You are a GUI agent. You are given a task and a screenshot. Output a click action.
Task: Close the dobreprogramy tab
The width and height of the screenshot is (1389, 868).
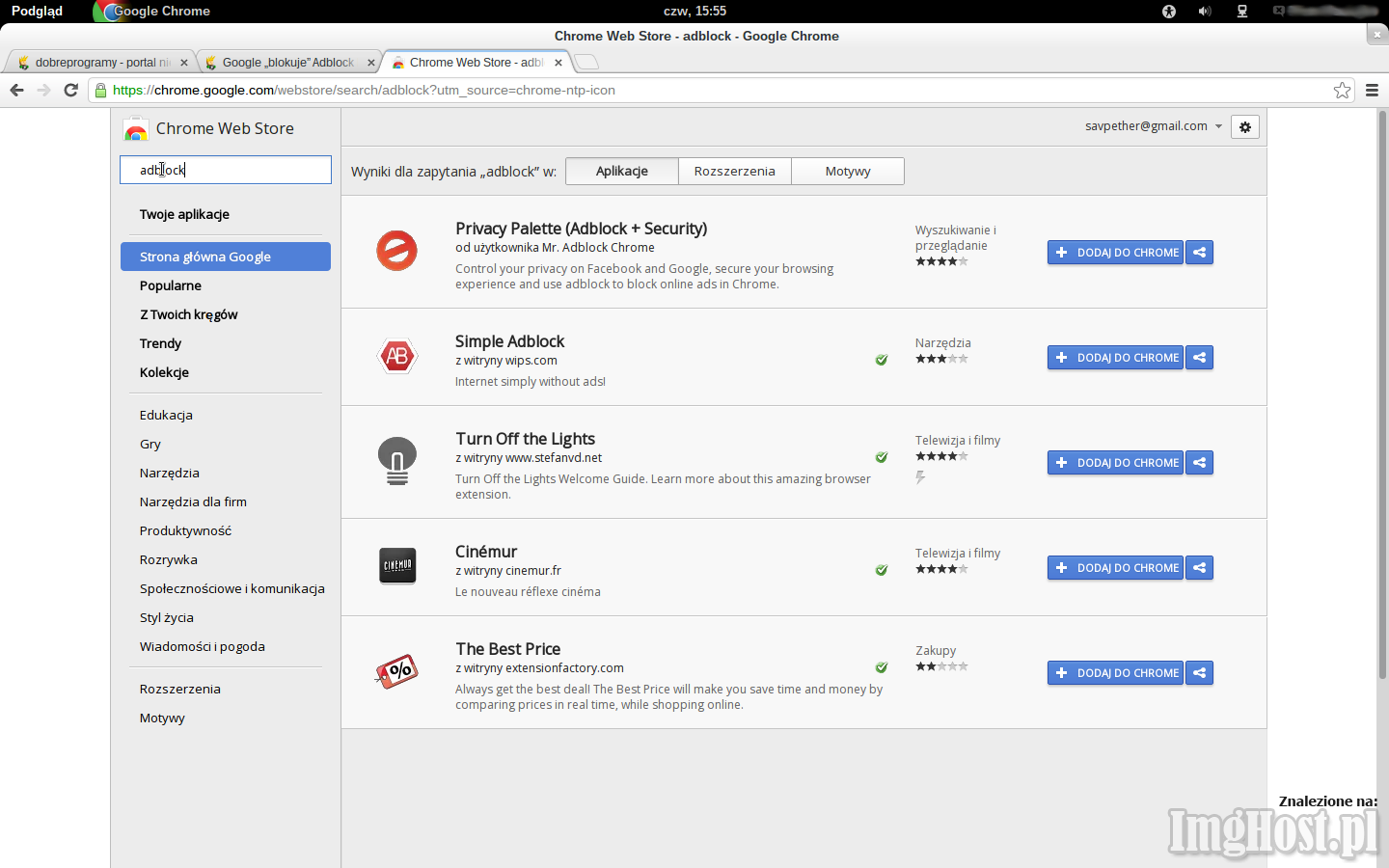184,63
